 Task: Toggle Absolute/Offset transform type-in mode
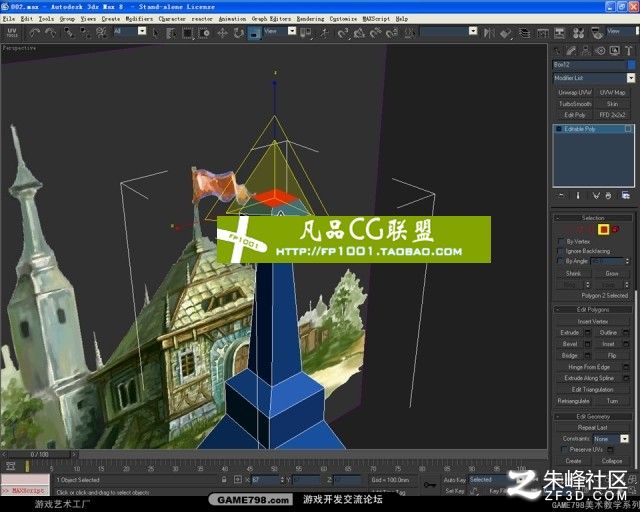coord(238,480)
